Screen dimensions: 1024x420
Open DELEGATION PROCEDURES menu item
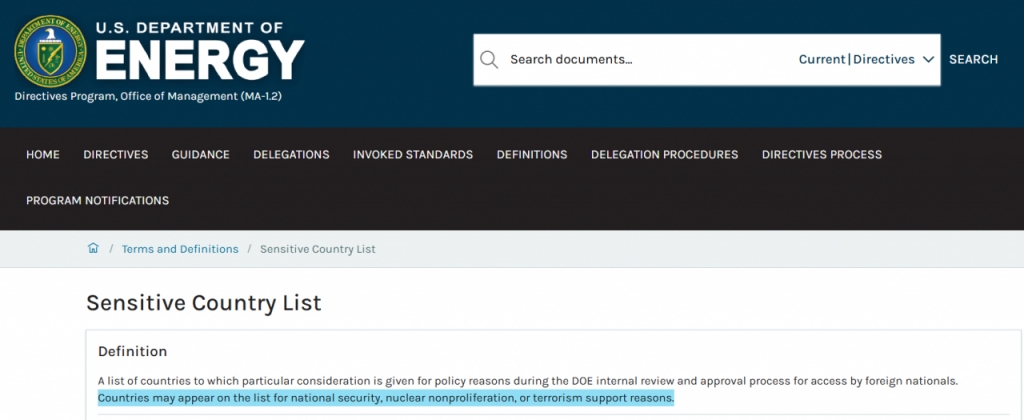pos(664,155)
